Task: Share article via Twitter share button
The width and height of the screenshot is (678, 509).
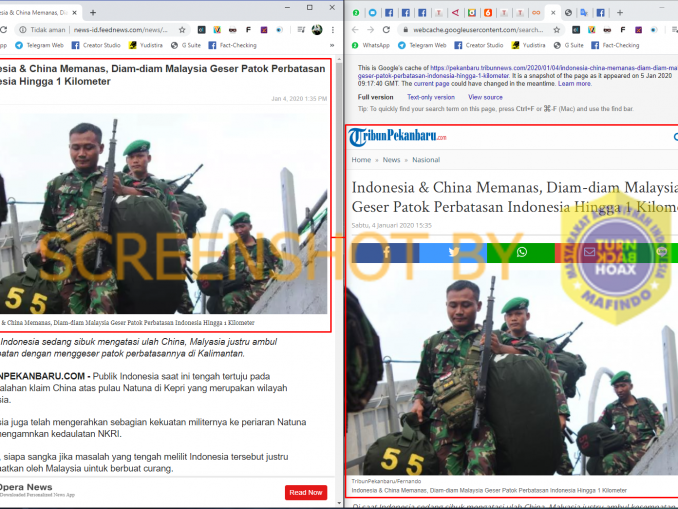Action: [x=453, y=253]
